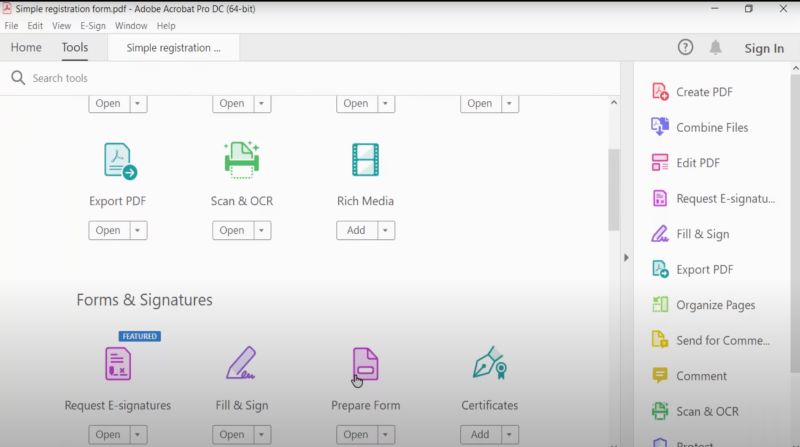The height and width of the screenshot is (447, 800).
Task: Select Combine Files in right pane
Action: click(711, 127)
